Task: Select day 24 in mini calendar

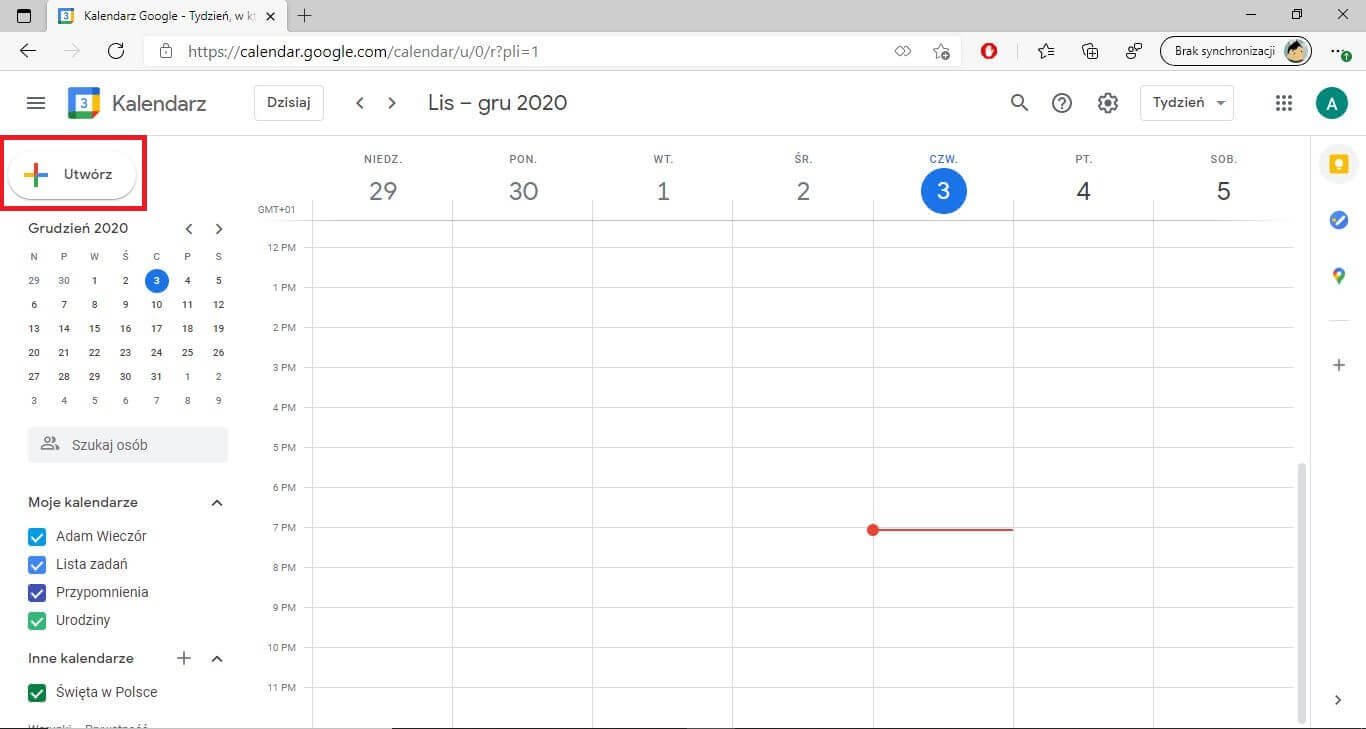Action: [x=156, y=352]
